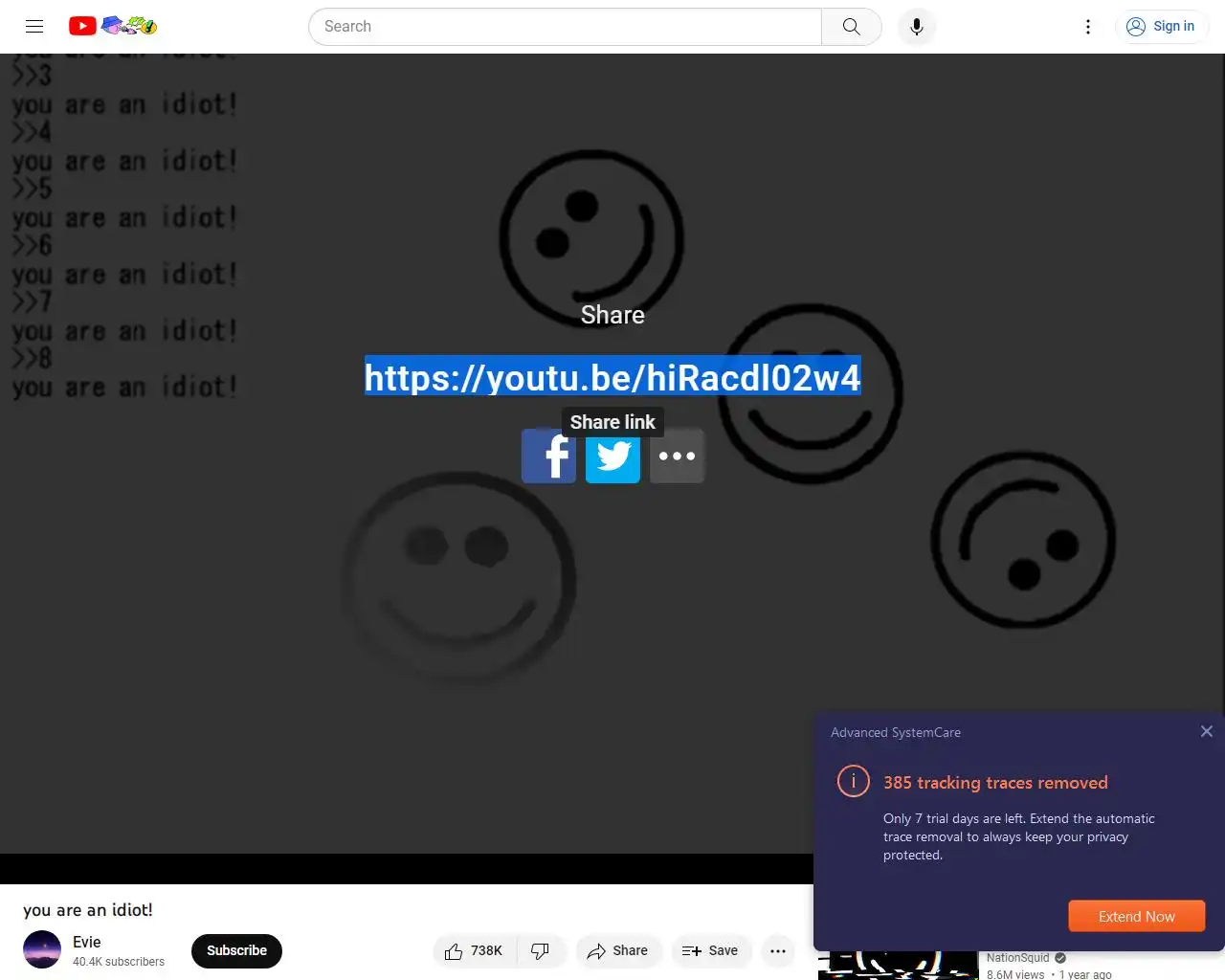This screenshot has height=980, width=1225.
Task: Click the video title 'you are an idiot!'
Action: pyautogui.click(x=88, y=909)
